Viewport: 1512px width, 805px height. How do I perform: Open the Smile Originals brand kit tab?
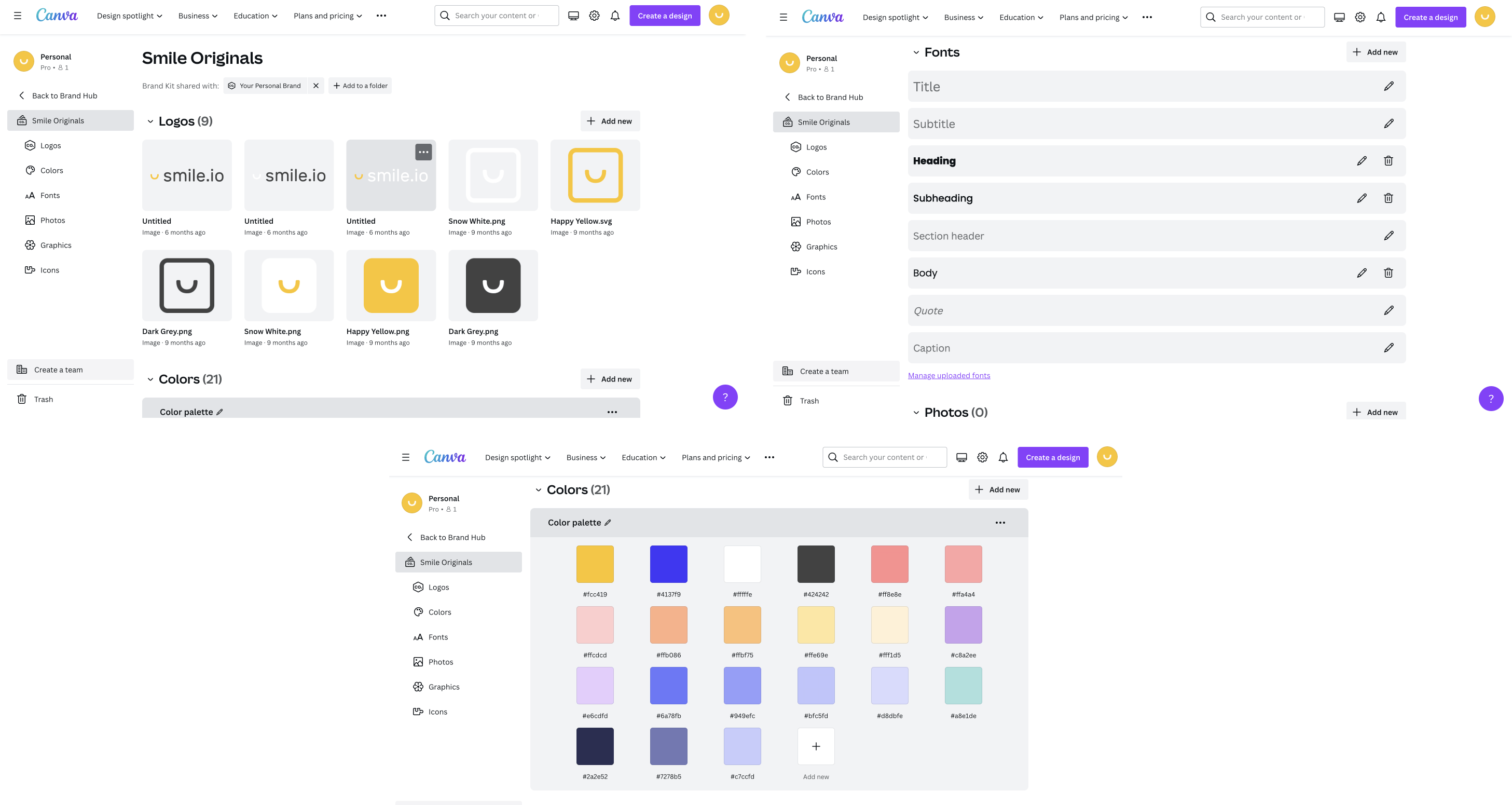click(x=57, y=120)
